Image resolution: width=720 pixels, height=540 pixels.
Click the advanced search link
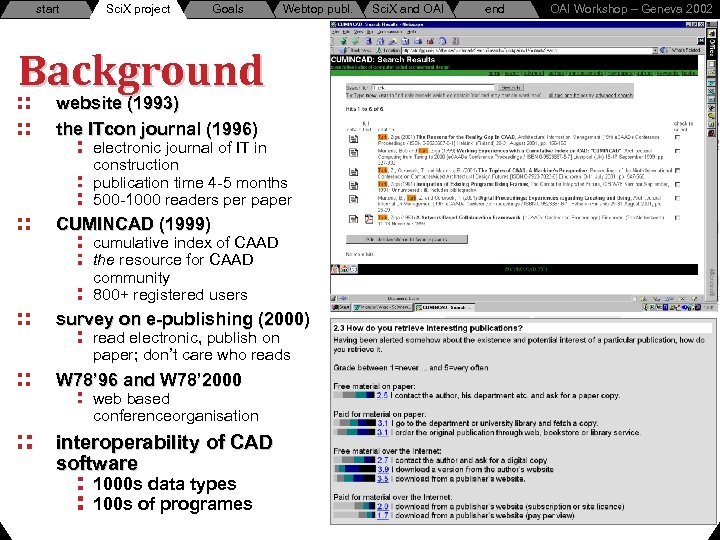coord(613,95)
